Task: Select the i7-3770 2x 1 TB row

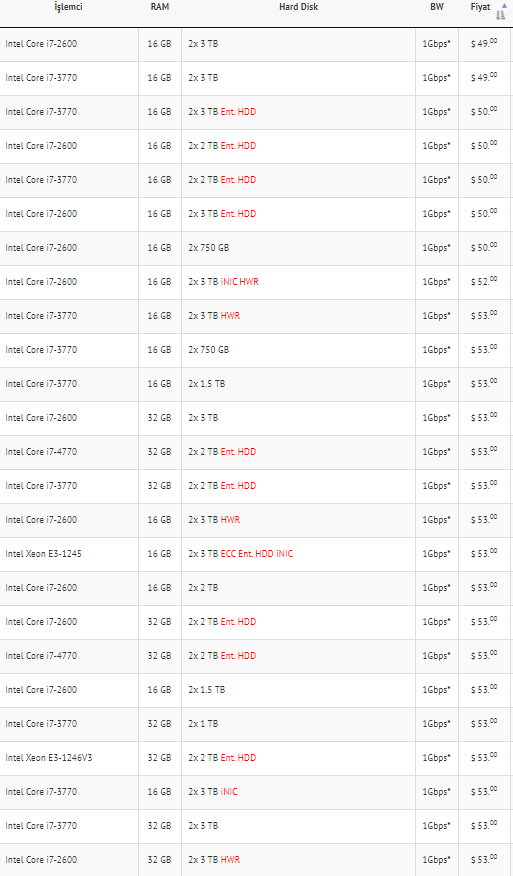Action: 256,724
